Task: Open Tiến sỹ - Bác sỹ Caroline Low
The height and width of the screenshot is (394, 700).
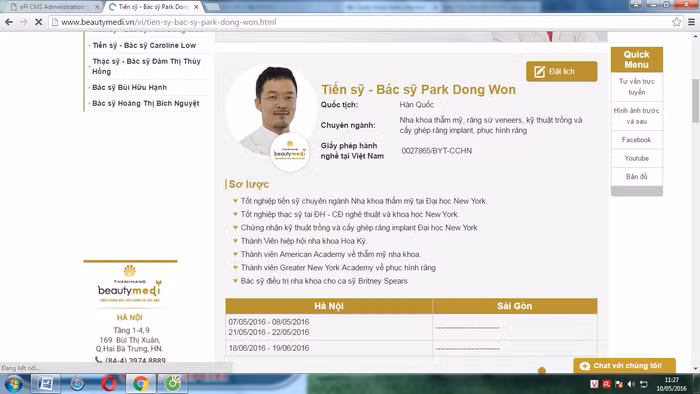Action: click(x=144, y=45)
